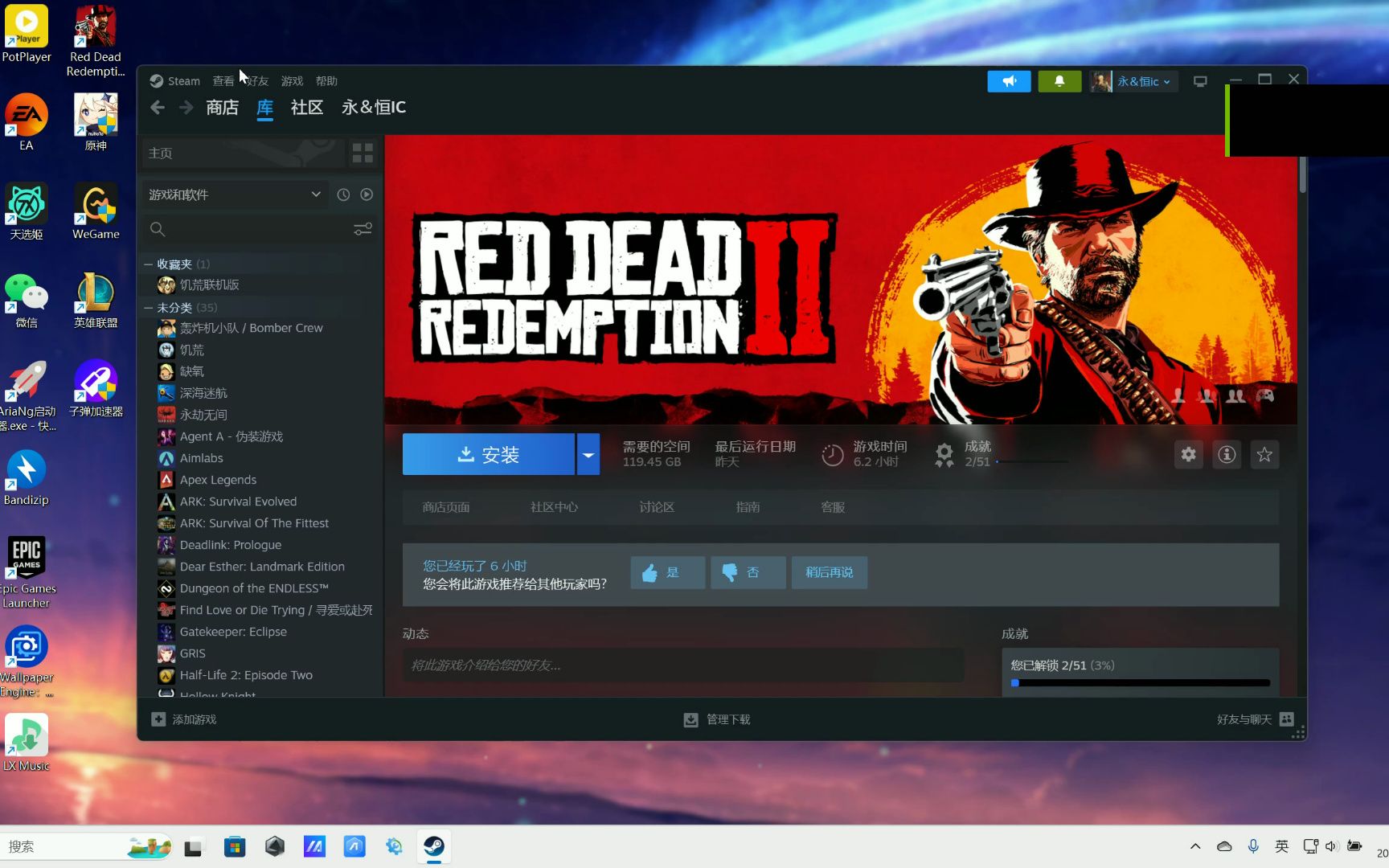
Task: Collapse the 未分类 uncategorized category
Action: tap(149, 308)
